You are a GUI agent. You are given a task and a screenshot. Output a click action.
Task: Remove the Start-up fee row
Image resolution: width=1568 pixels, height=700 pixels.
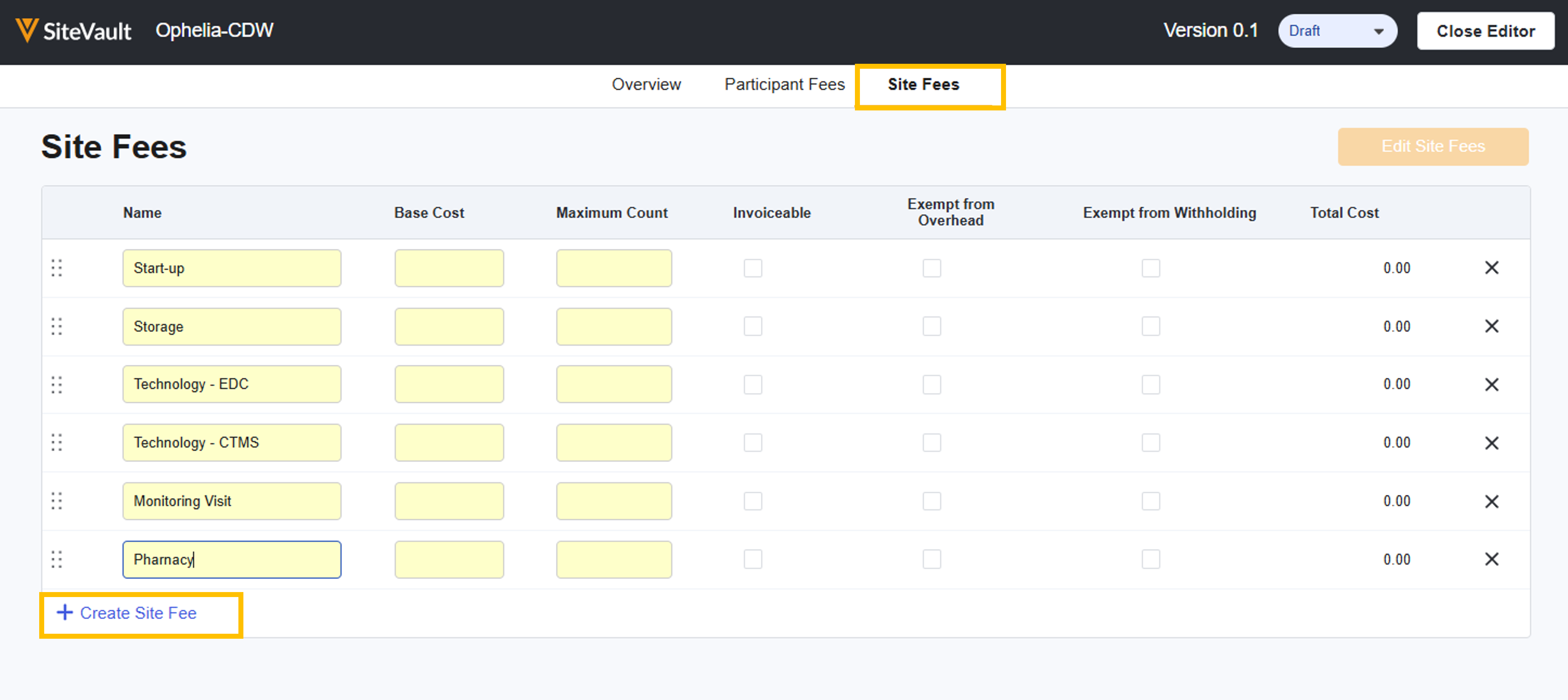pyautogui.click(x=1491, y=268)
